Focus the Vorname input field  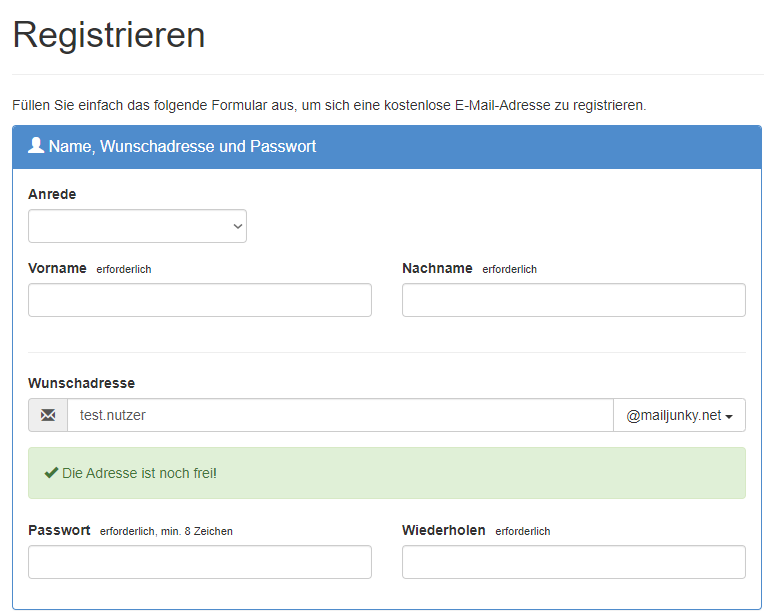(200, 300)
